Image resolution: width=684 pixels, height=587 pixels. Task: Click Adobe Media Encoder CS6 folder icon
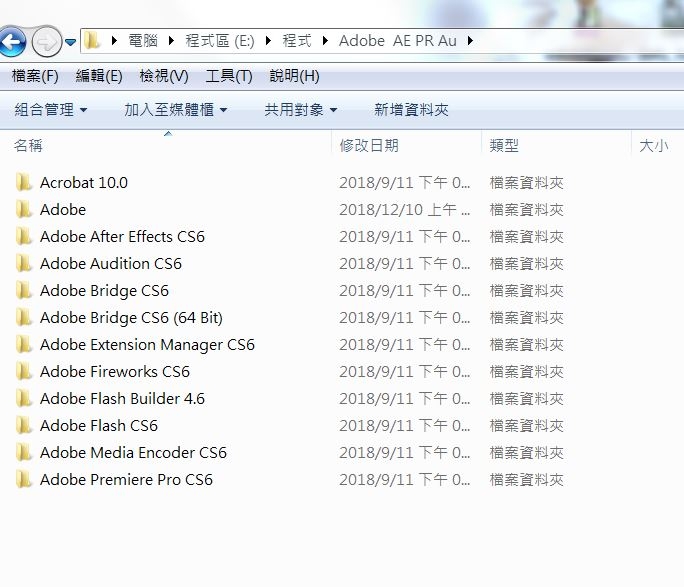point(24,453)
